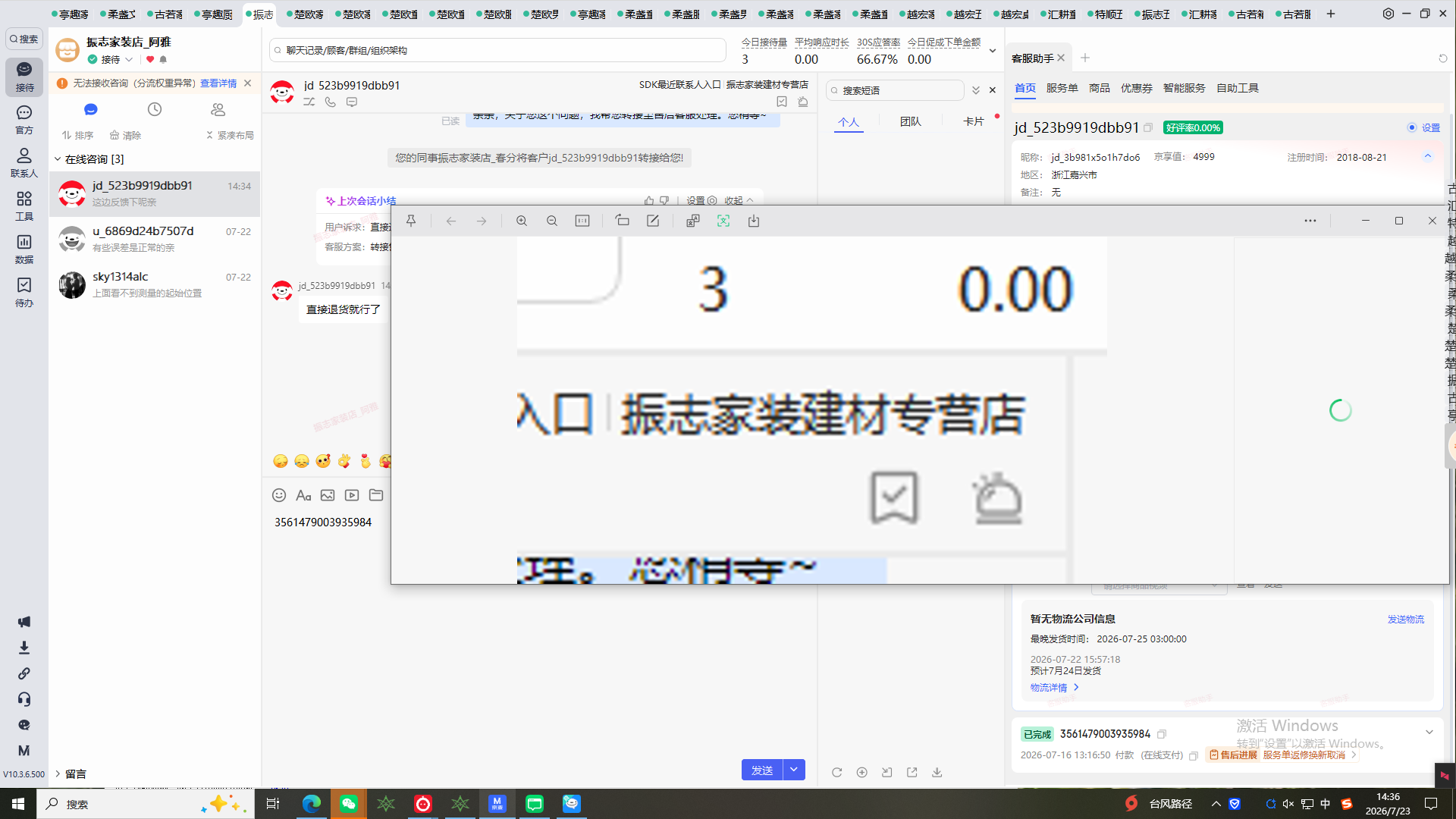Open the 待办 to-do sidebar section

click(24, 293)
